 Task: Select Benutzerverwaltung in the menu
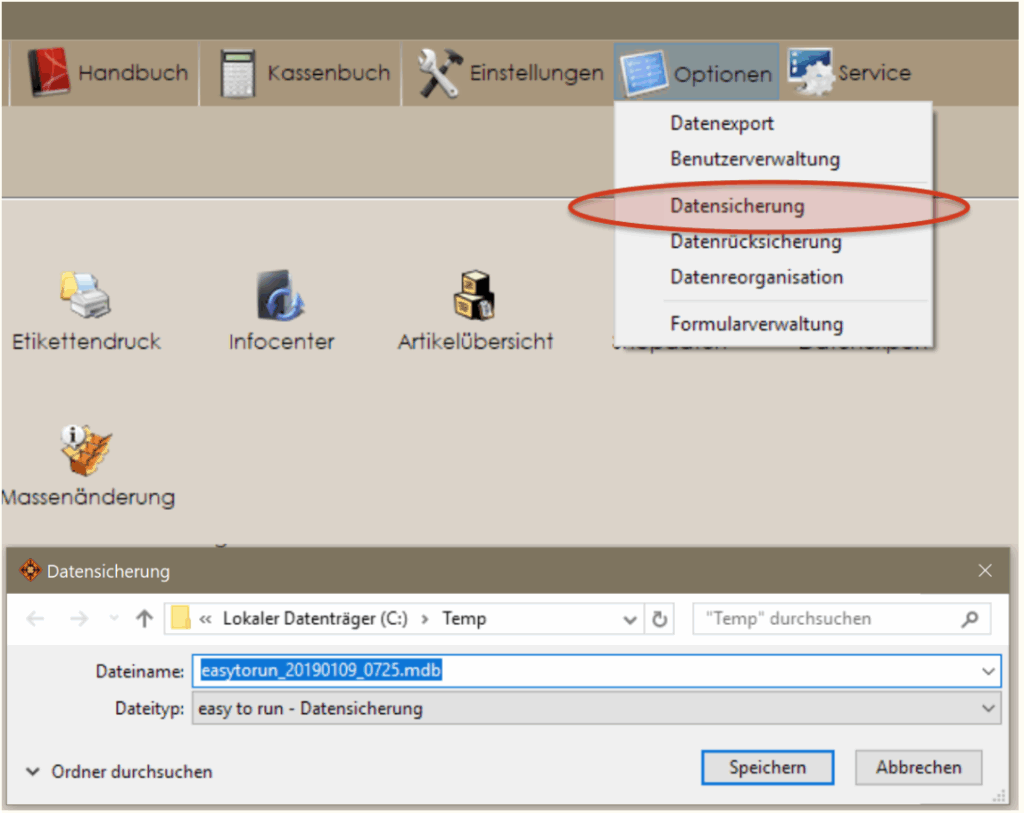point(755,159)
